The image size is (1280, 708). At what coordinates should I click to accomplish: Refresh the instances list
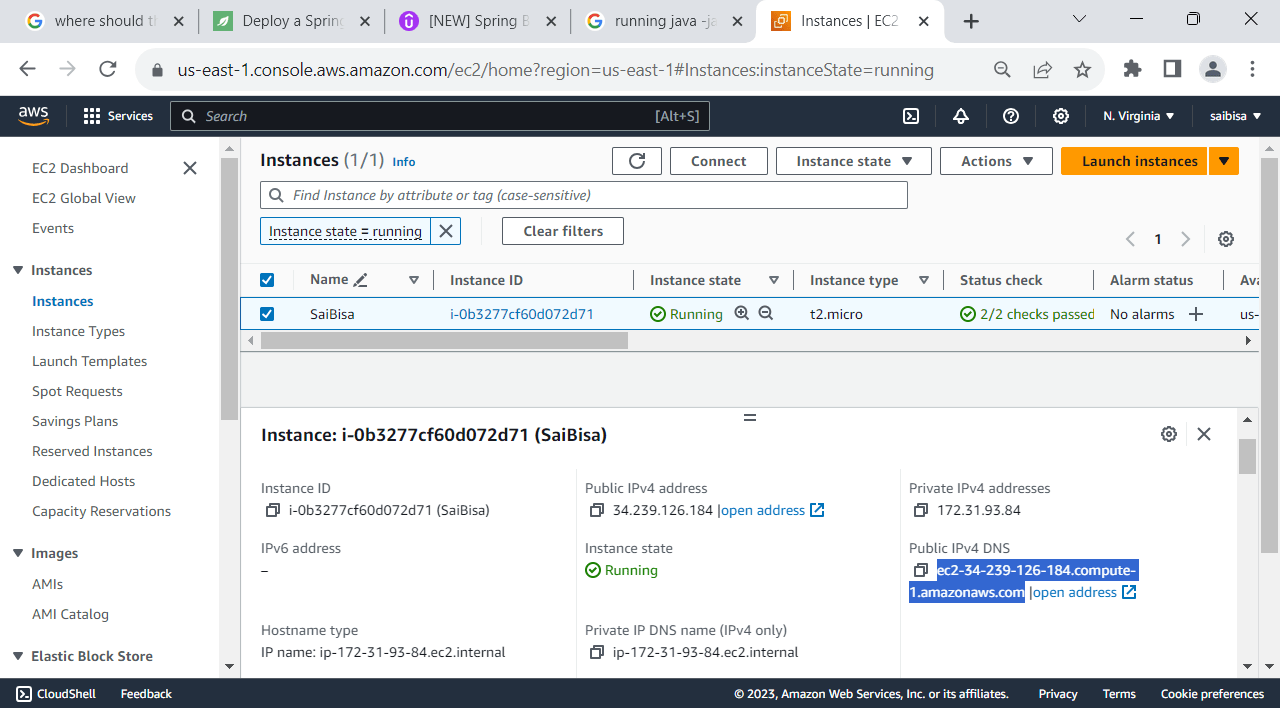tap(637, 160)
